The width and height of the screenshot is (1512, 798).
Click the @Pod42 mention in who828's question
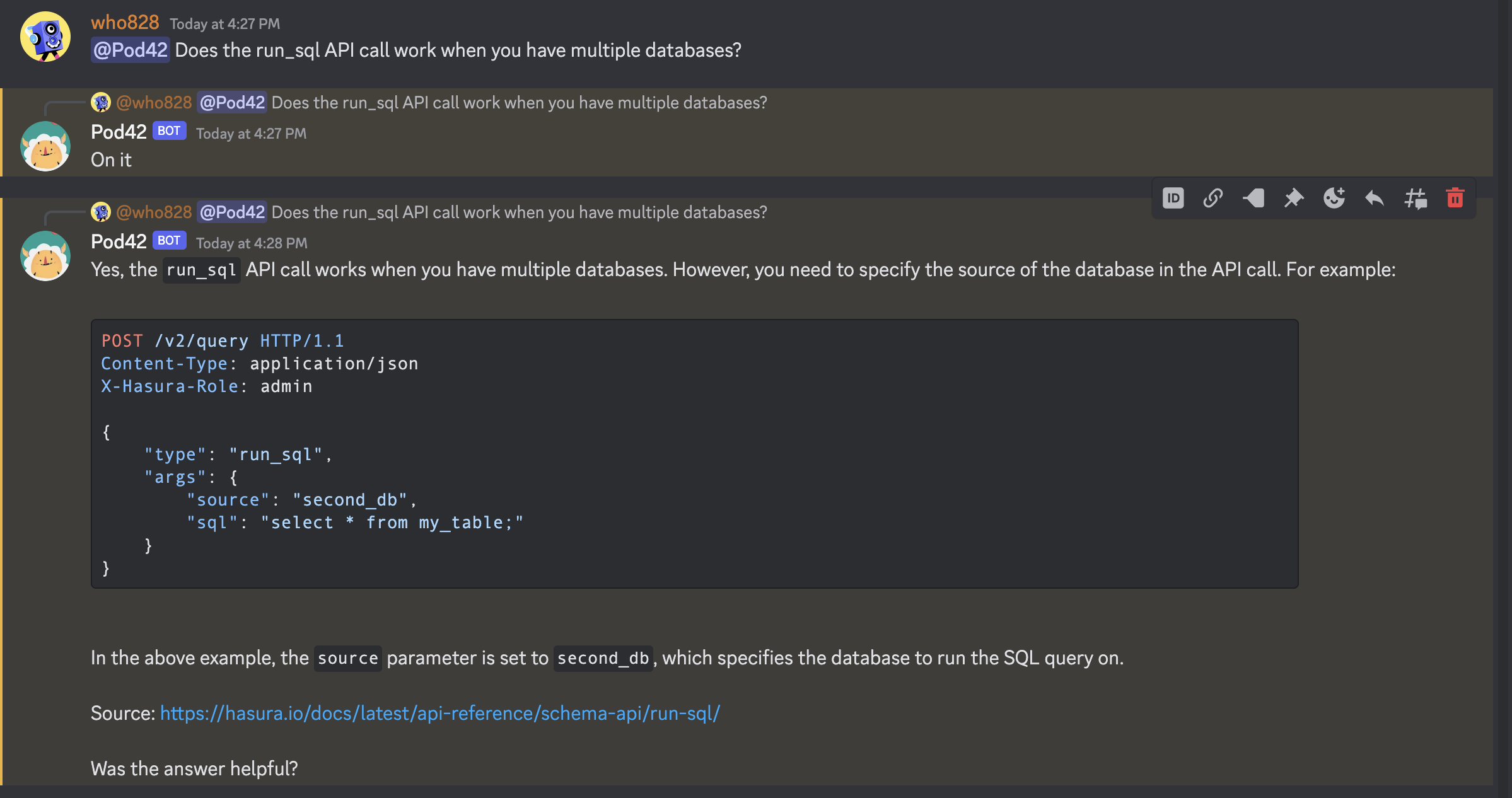[131, 50]
